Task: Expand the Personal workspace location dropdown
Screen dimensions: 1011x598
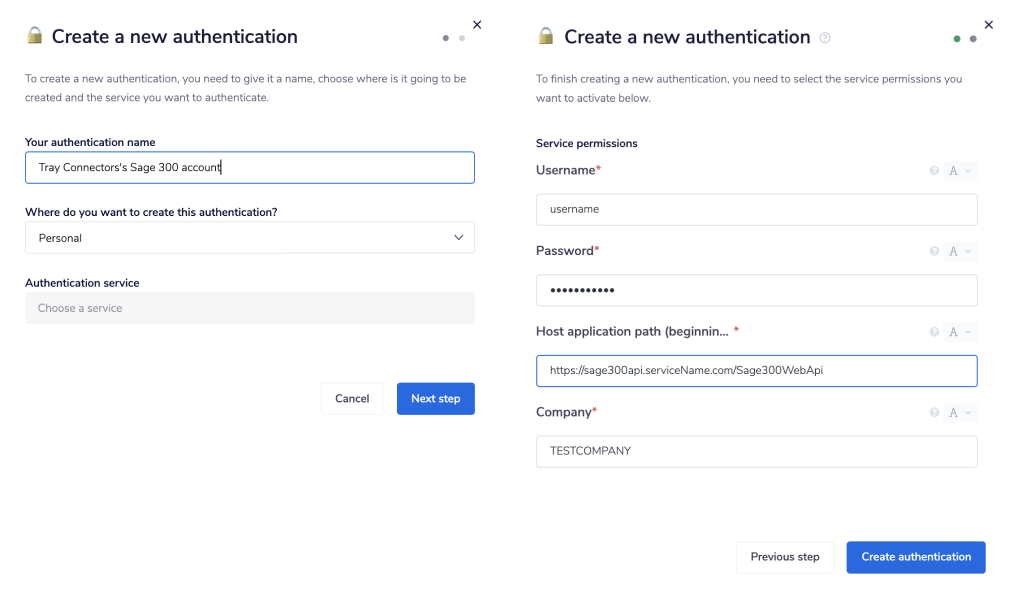Action: (250, 238)
